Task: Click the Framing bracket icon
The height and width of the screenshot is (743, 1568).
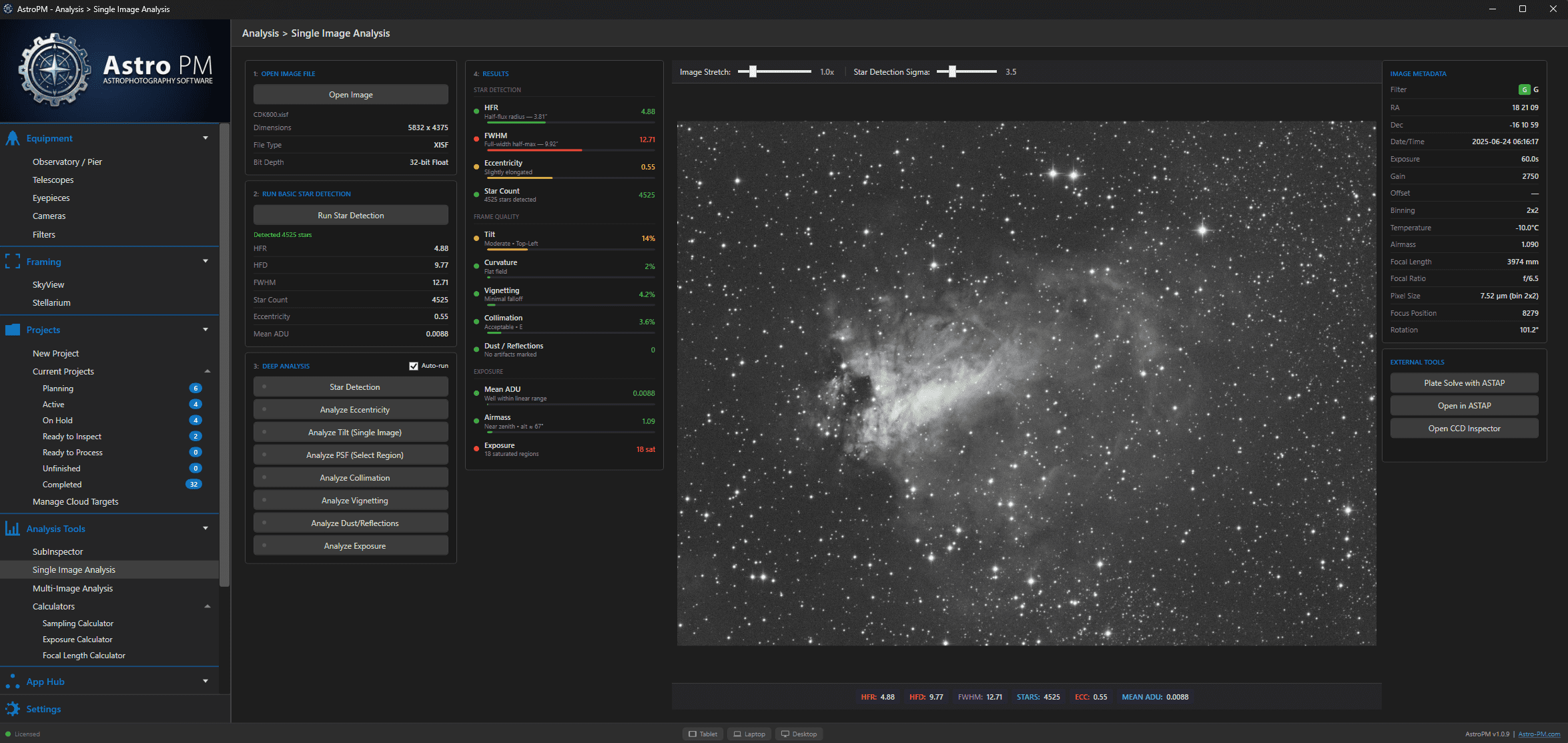Action: 13,262
